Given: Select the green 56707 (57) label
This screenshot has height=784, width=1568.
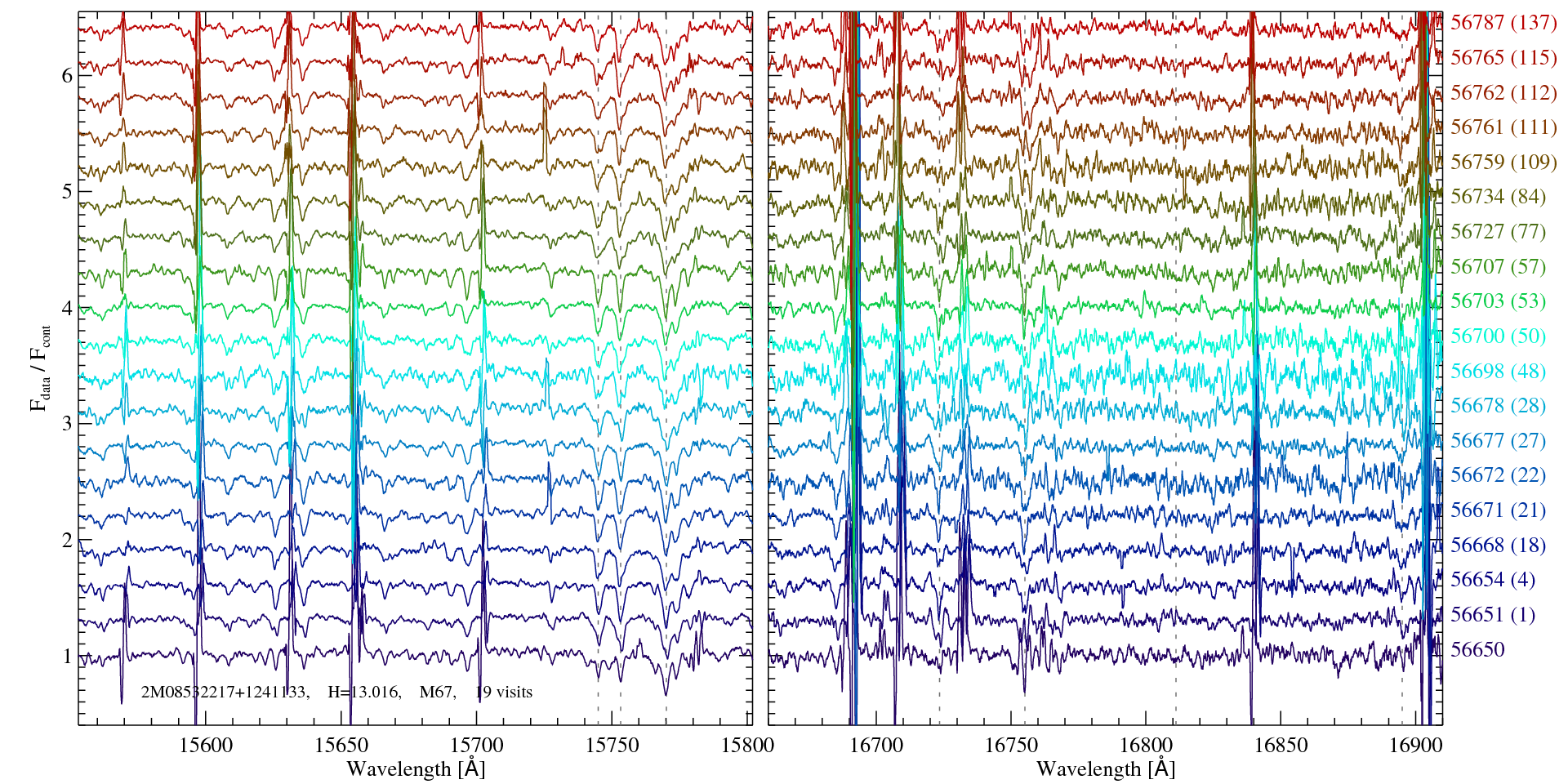Looking at the screenshot, I should (x=1498, y=267).
